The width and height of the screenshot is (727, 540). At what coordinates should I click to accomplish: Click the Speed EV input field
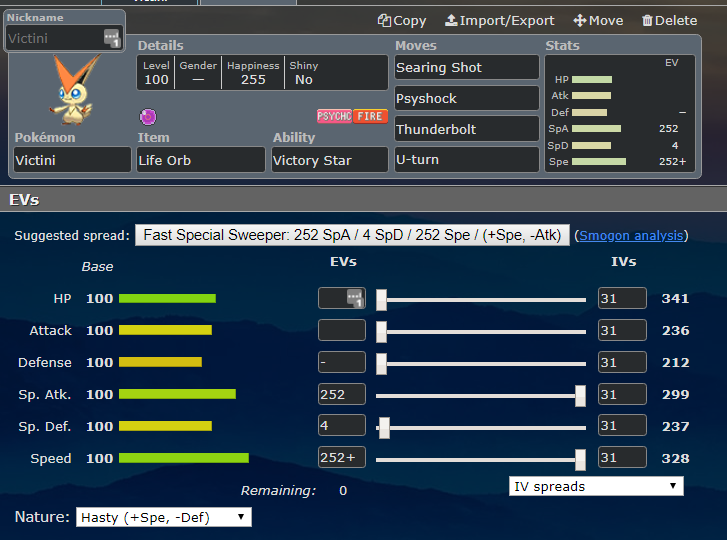[341, 458]
